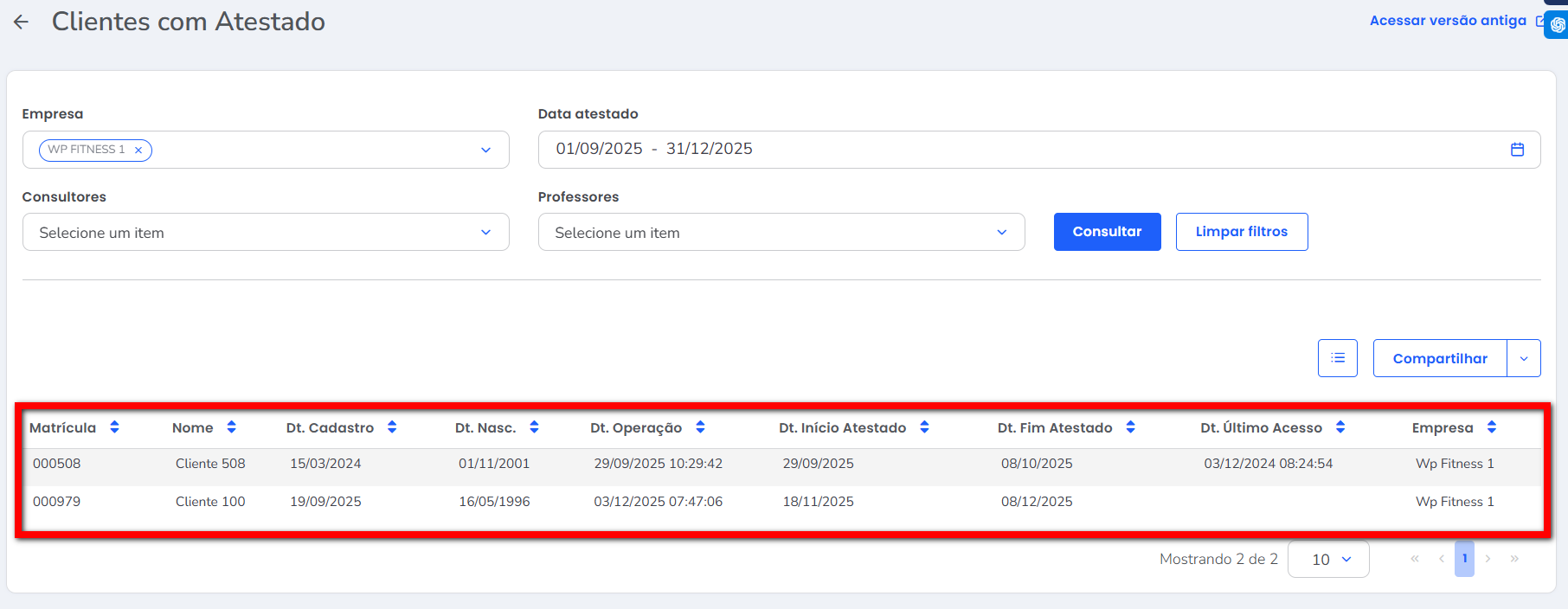Expand the Empresa dropdown

[x=485, y=151]
